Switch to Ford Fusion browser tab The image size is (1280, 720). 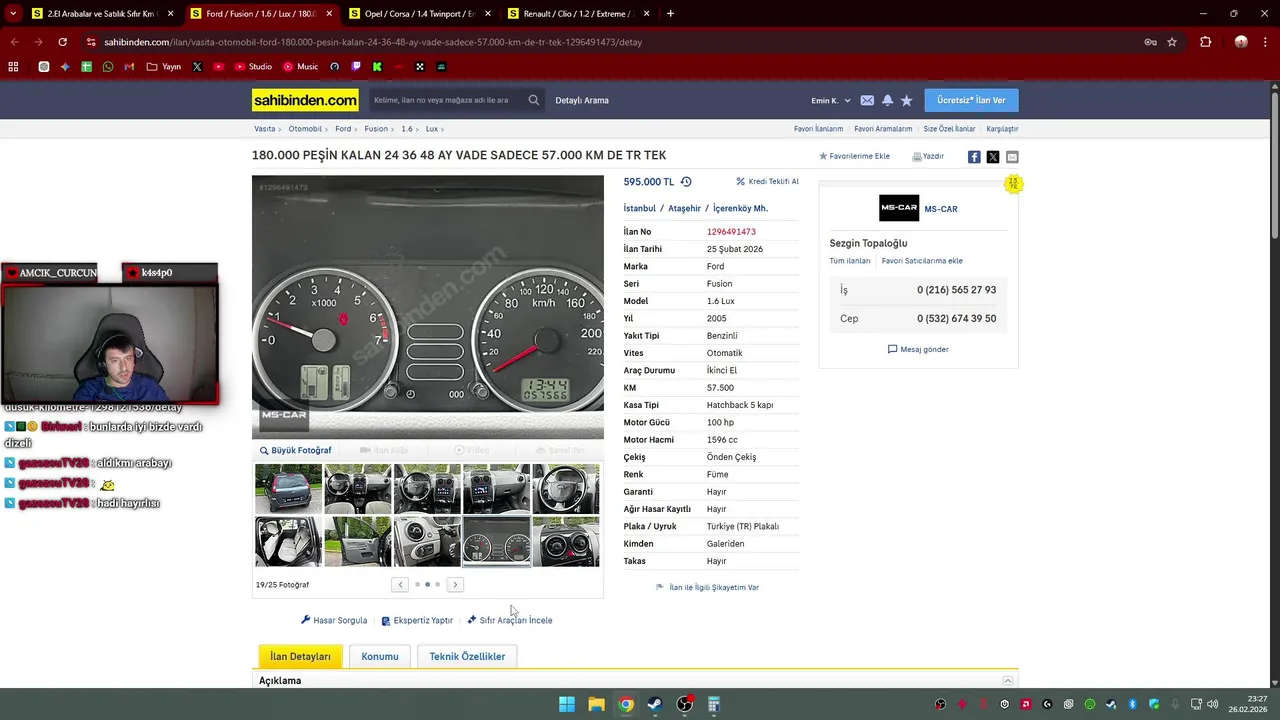coord(260,14)
